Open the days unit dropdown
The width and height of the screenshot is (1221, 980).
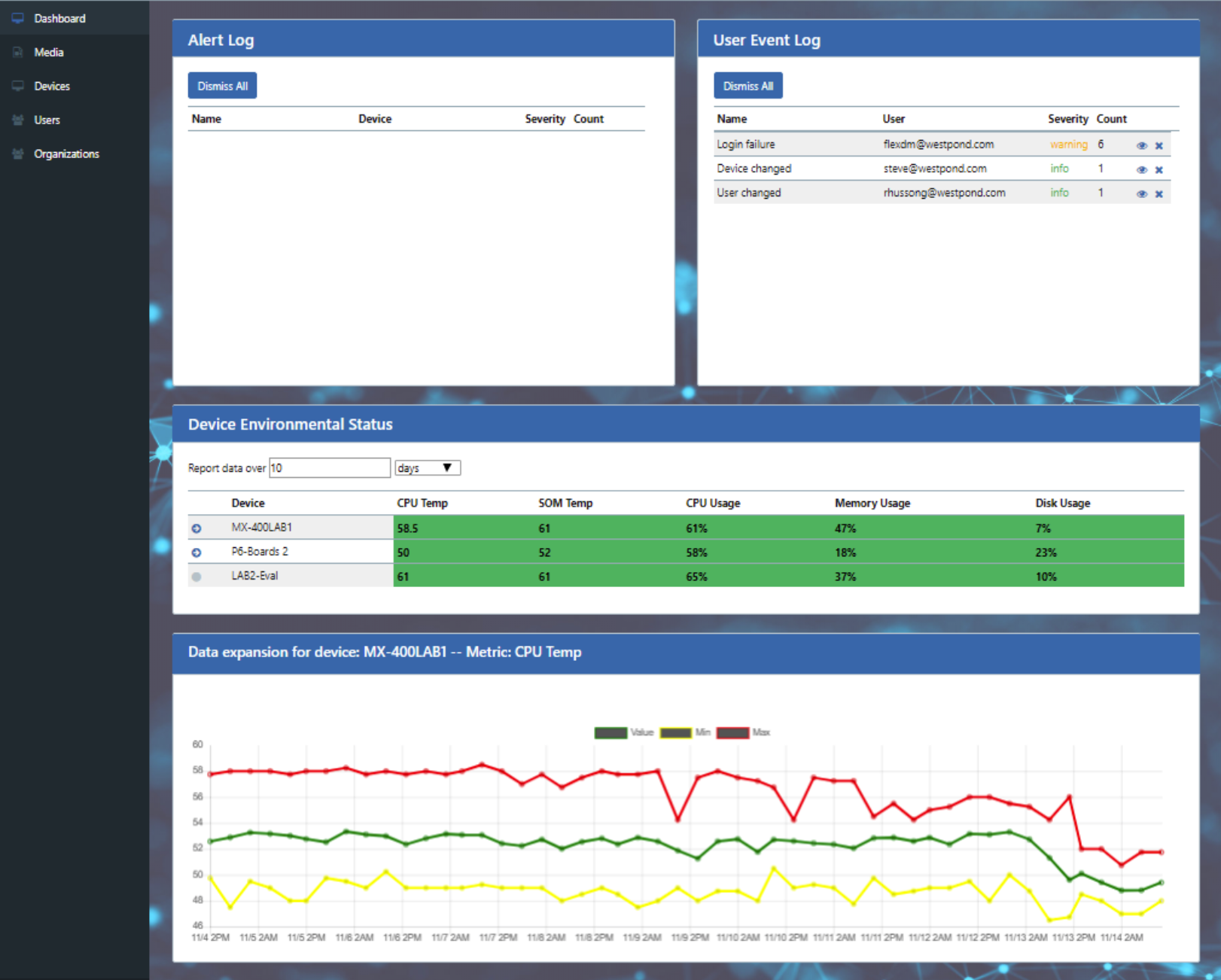click(x=428, y=468)
